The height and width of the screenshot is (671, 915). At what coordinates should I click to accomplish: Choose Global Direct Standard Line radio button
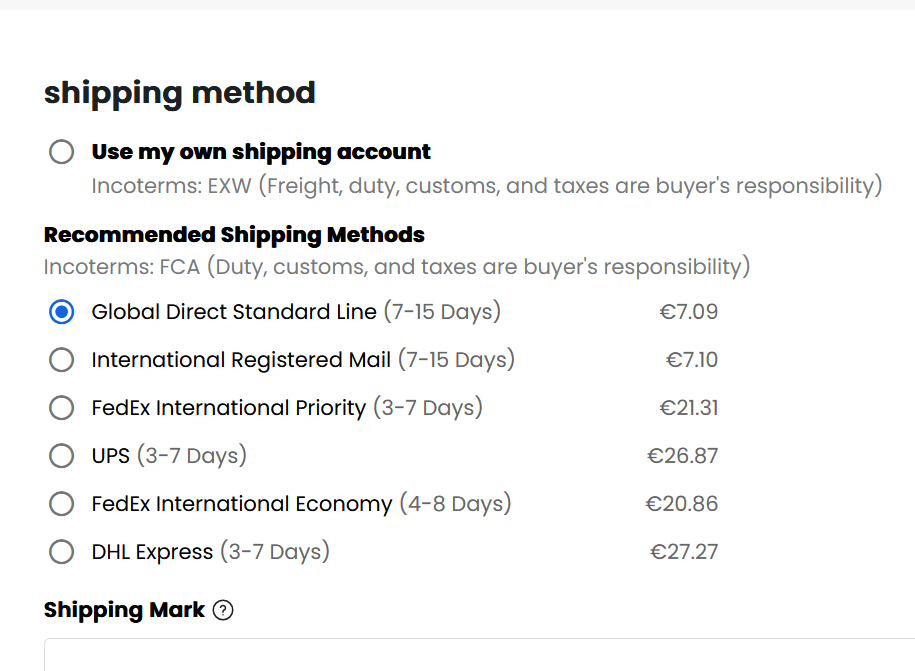(x=61, y=312)
